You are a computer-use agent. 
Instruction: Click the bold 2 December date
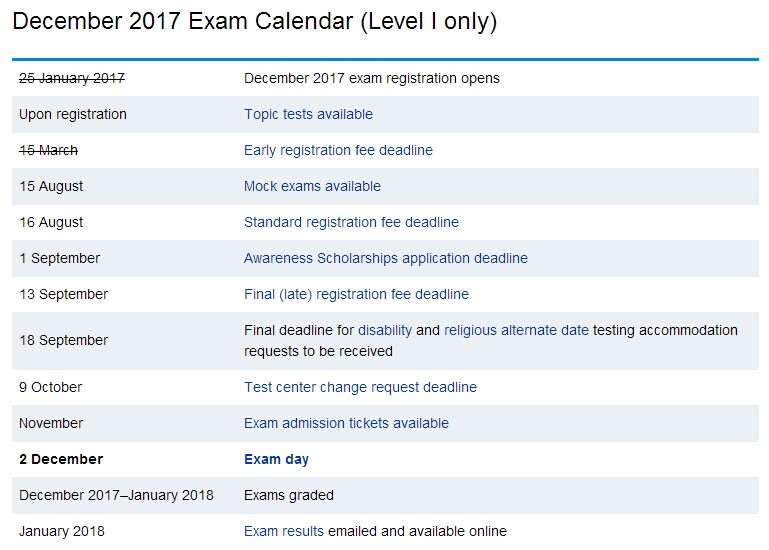coord(61,459)
